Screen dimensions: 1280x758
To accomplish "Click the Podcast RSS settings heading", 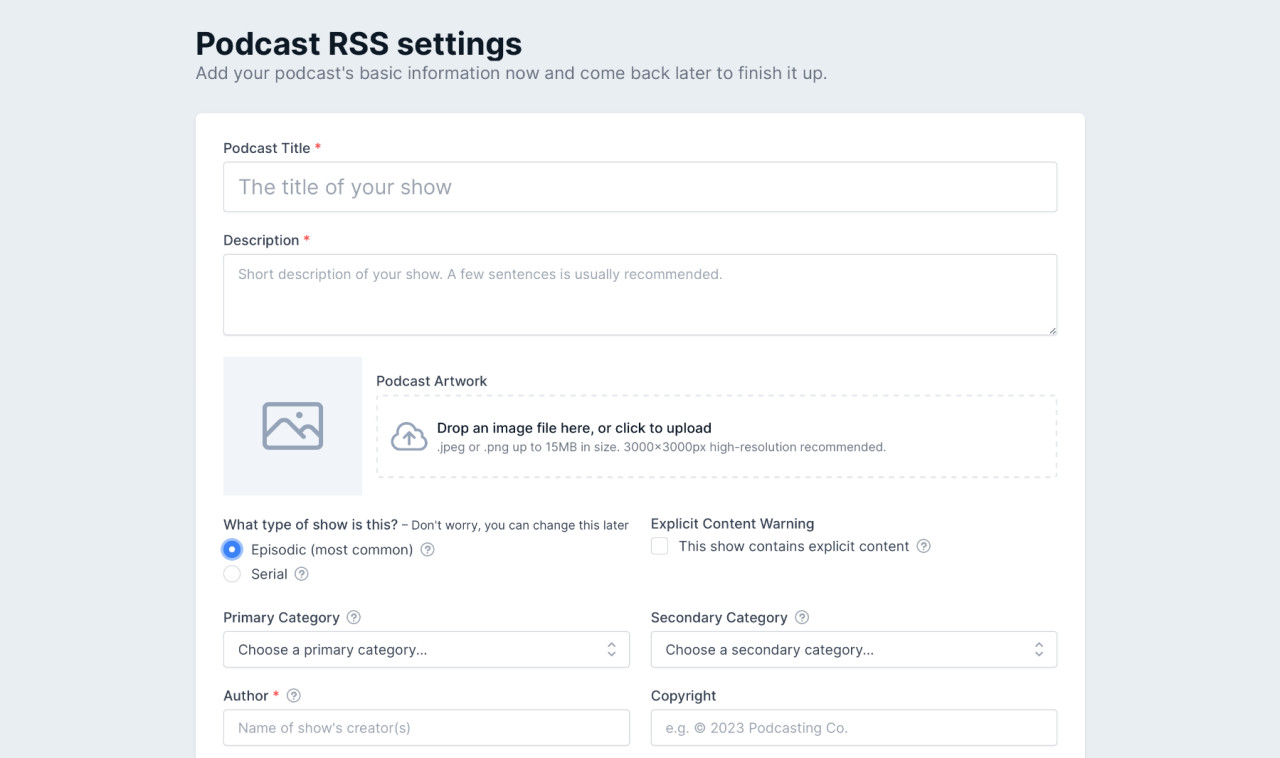I will pos(359,44).
